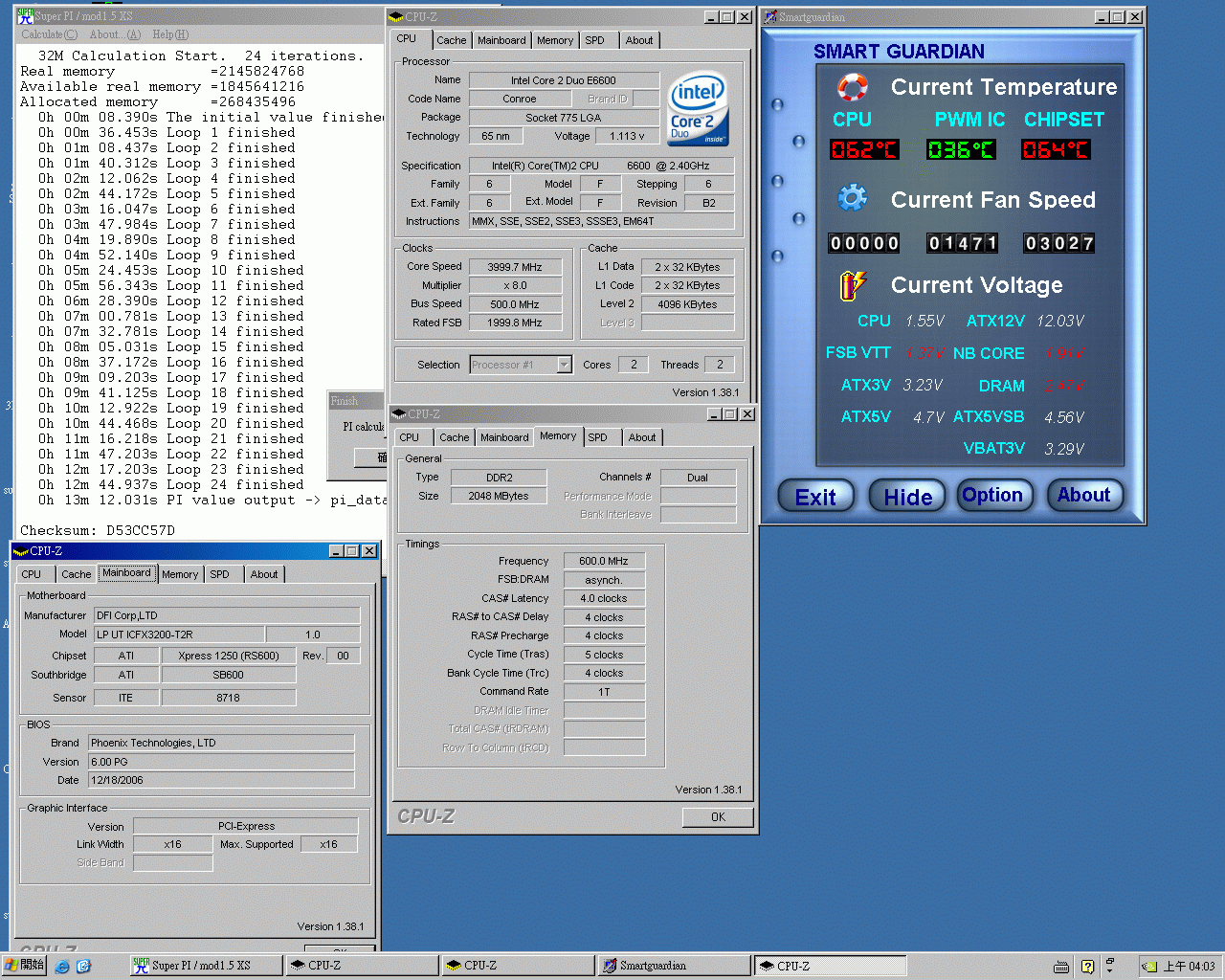Click the Option button in Smartguardian
1225x980 pixels.
pyautogui.click(x=993, y=495)
